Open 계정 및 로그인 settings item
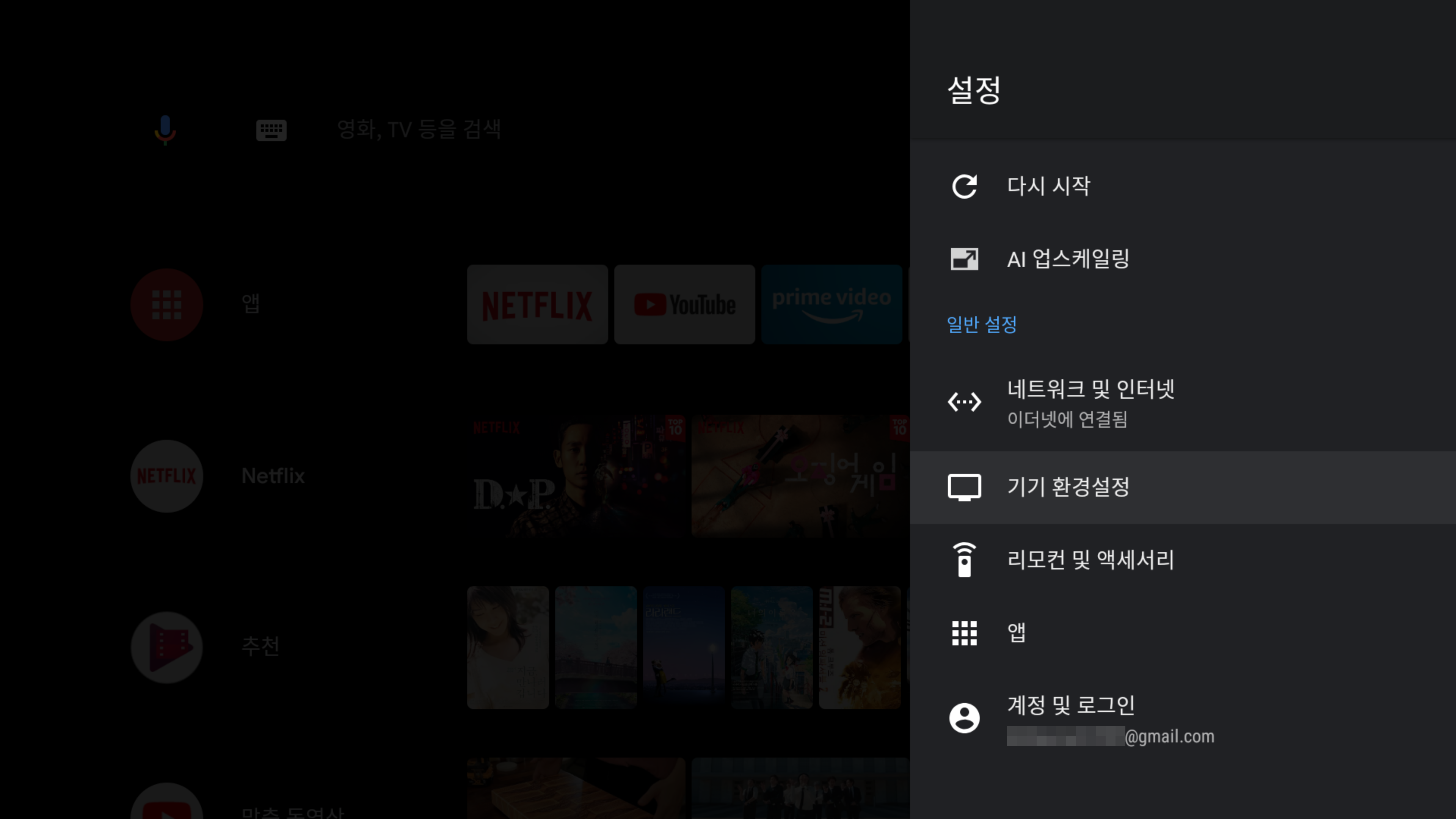The image size is (1456, 819). [1070, 705]
